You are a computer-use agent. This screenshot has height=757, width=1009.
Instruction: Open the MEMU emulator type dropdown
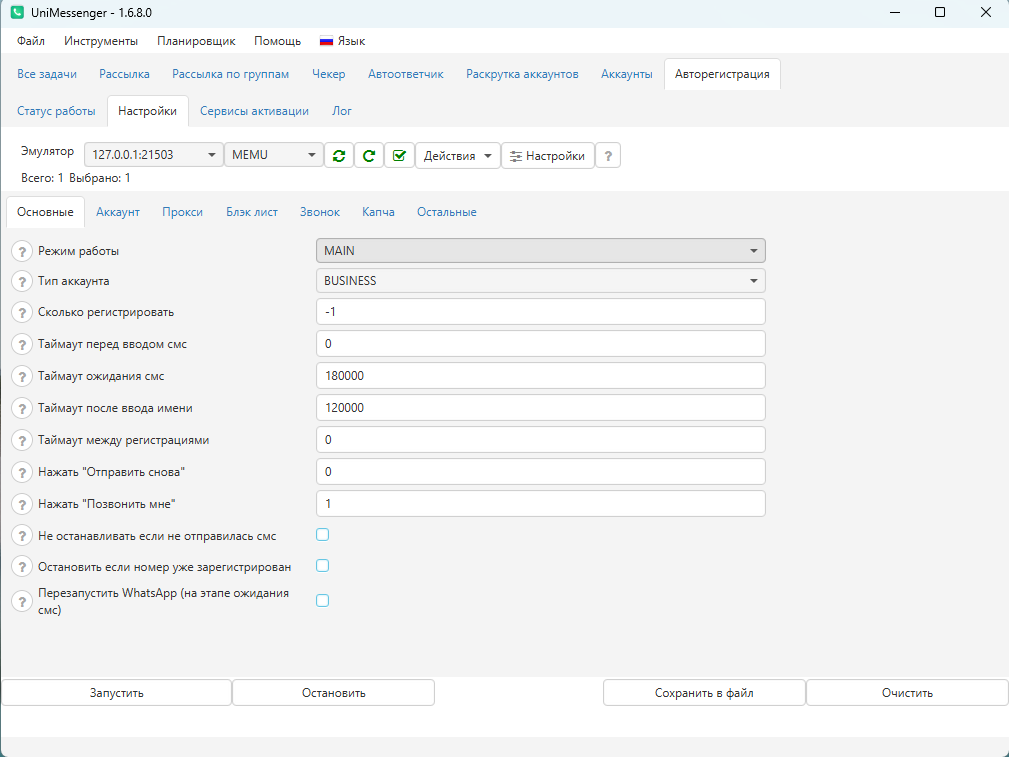[273, 154]
